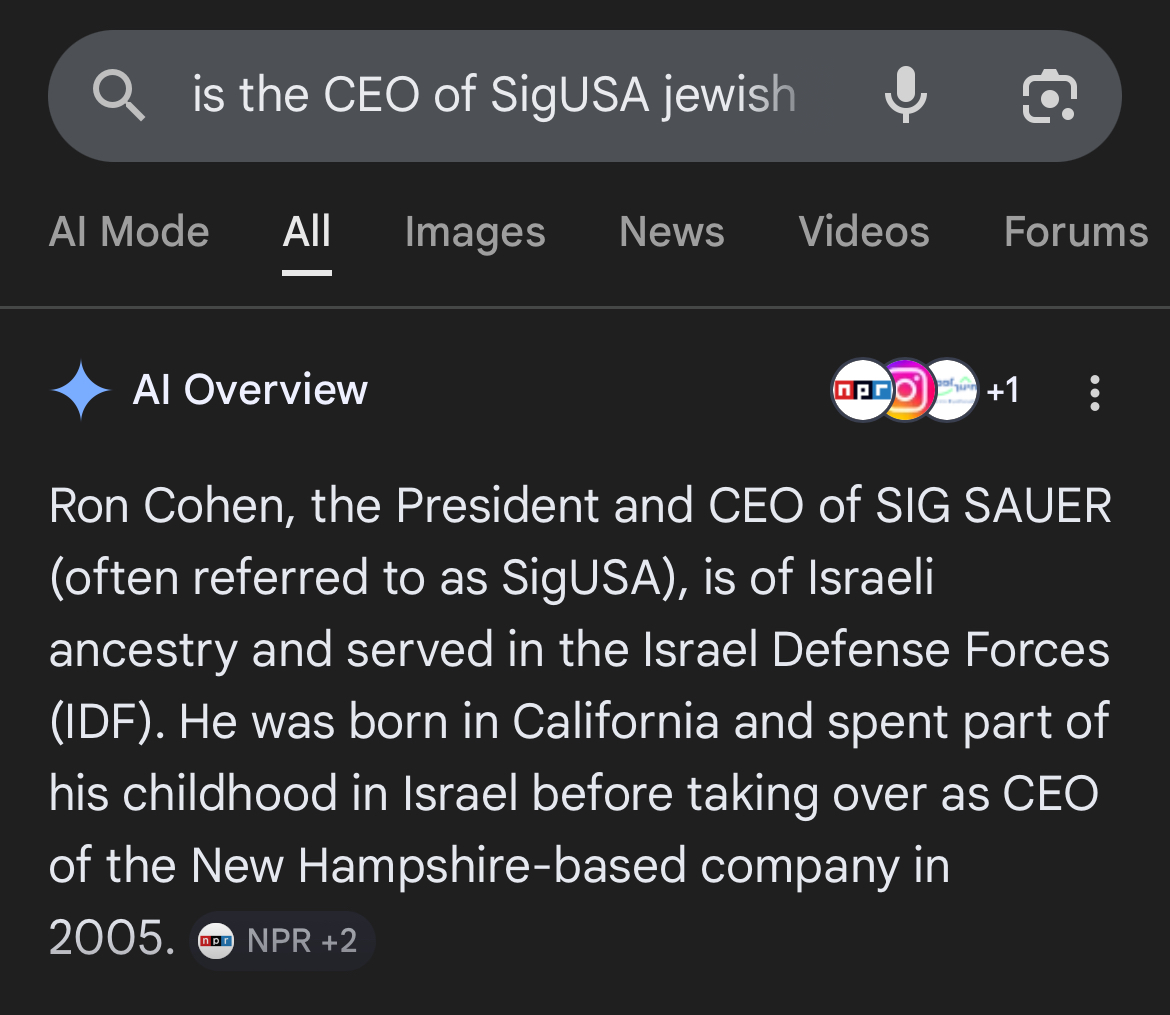Switch to the Images tab
This screenshot has height=1015, width=1170.
(475, 232)
